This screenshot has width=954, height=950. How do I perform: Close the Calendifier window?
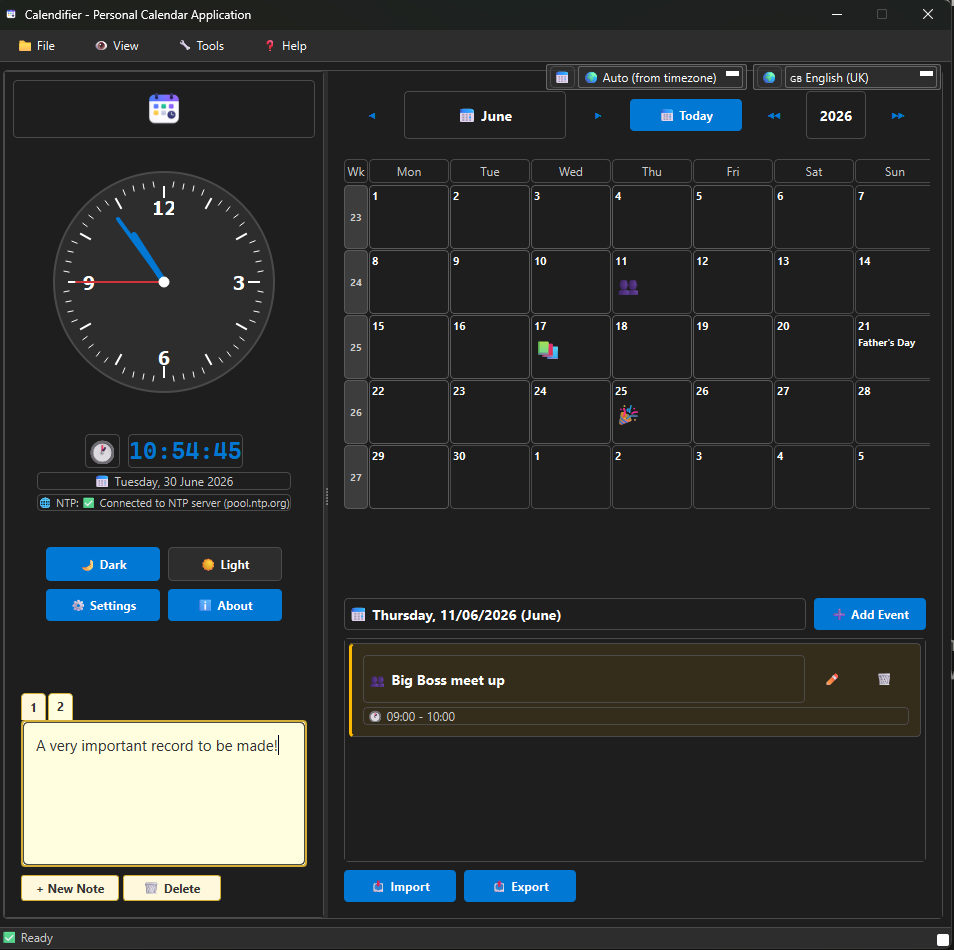[x=927, y=15]
